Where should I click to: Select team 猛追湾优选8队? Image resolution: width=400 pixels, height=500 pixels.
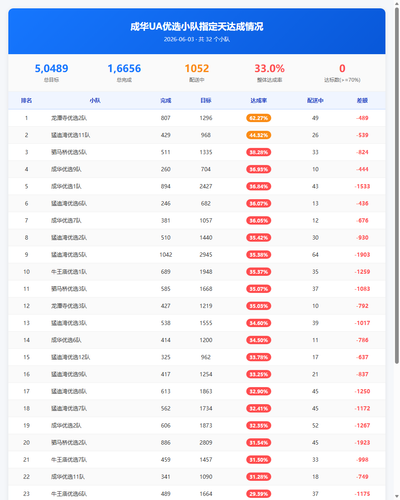coord(69,391)
